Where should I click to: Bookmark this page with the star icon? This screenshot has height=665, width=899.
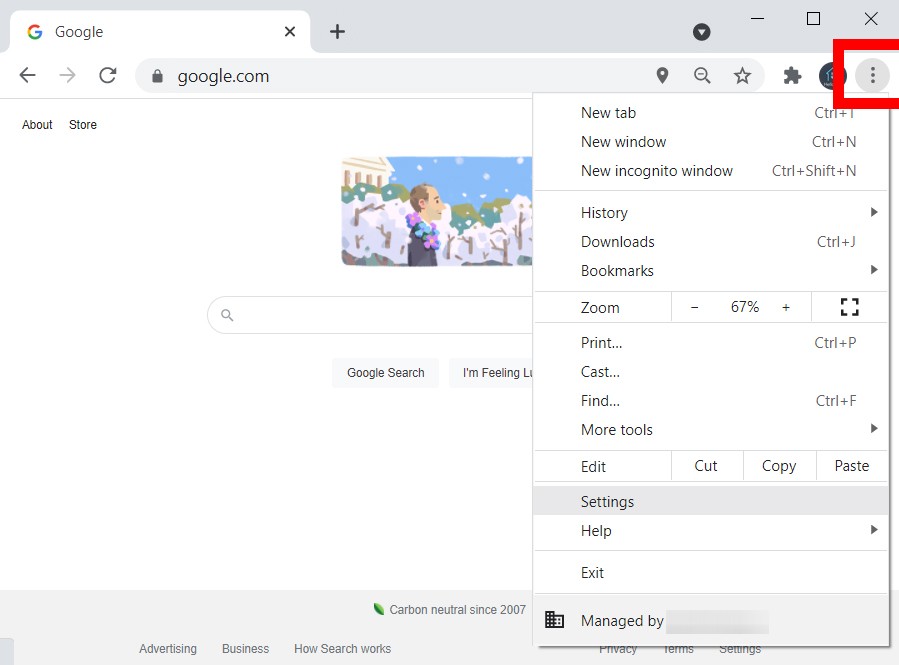tap(742, 75)
